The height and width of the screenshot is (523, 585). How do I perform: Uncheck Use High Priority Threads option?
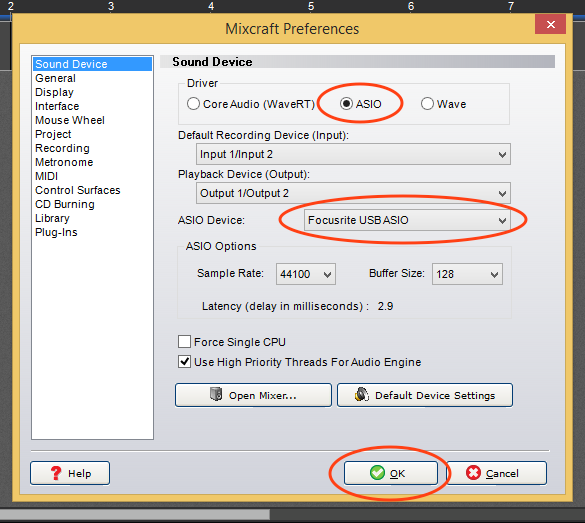184,361
